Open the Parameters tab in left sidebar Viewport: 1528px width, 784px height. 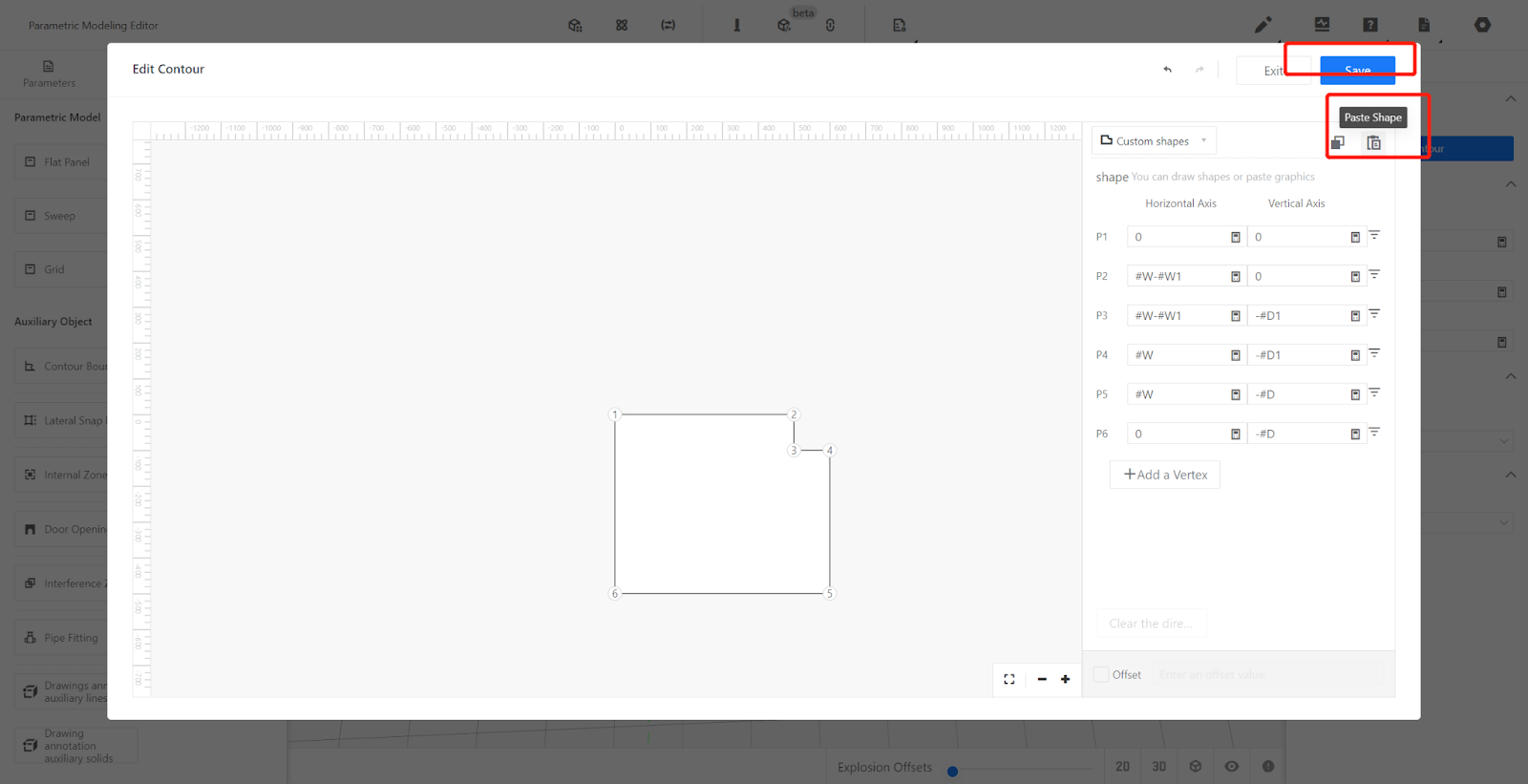49,74
